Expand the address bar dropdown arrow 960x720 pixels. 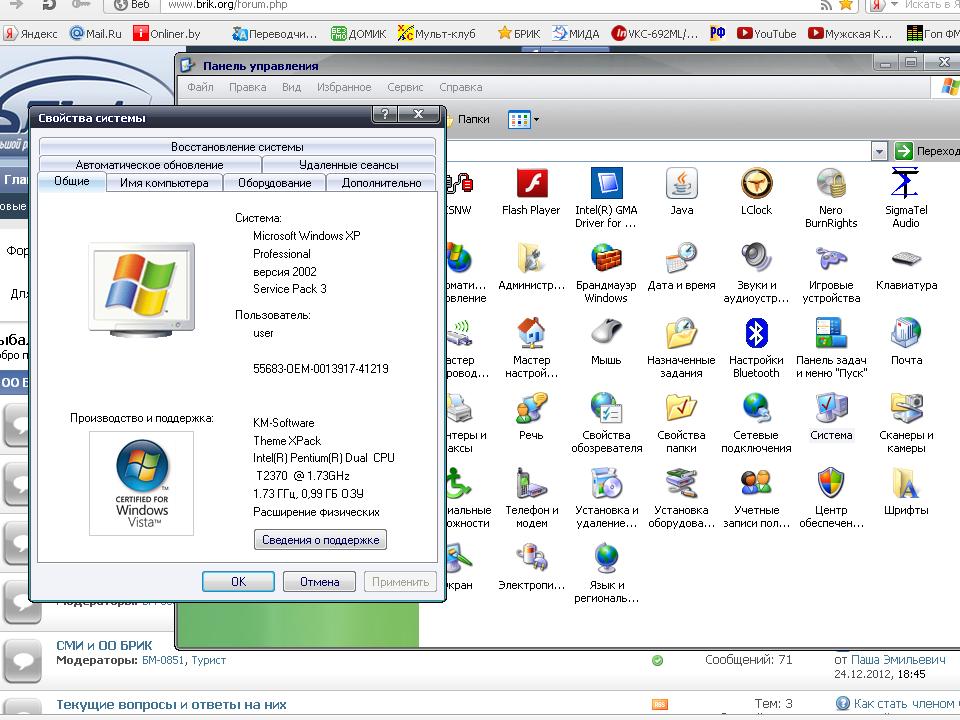click(879, 151)
